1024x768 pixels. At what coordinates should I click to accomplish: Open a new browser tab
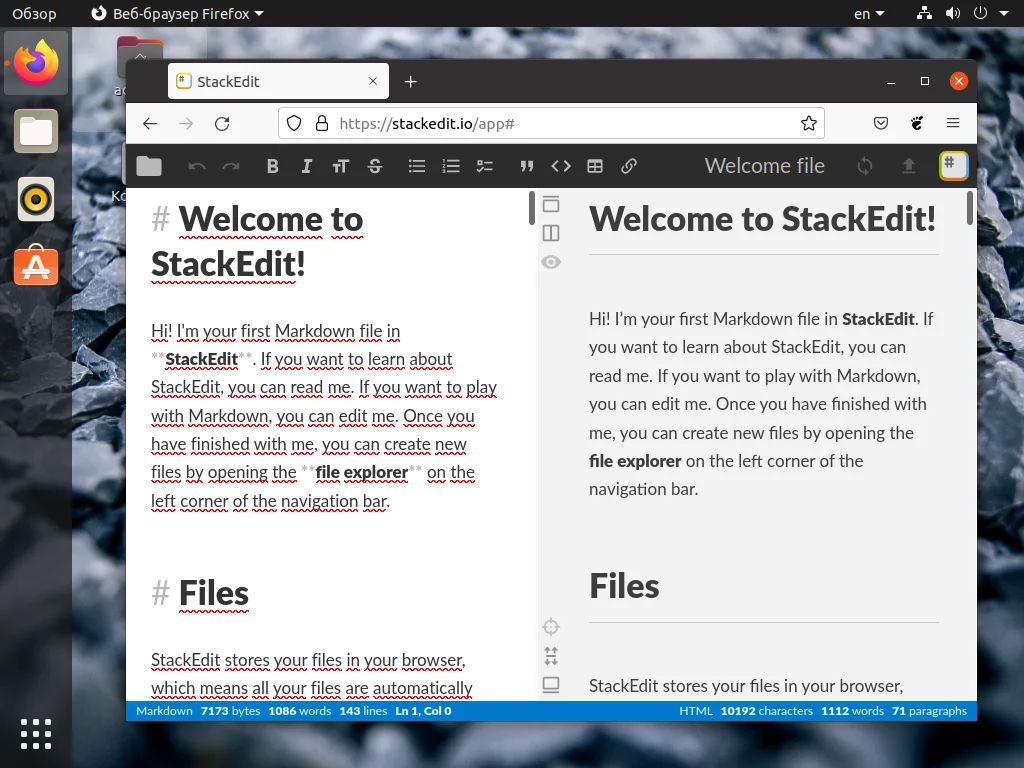(x=410, y=81)
